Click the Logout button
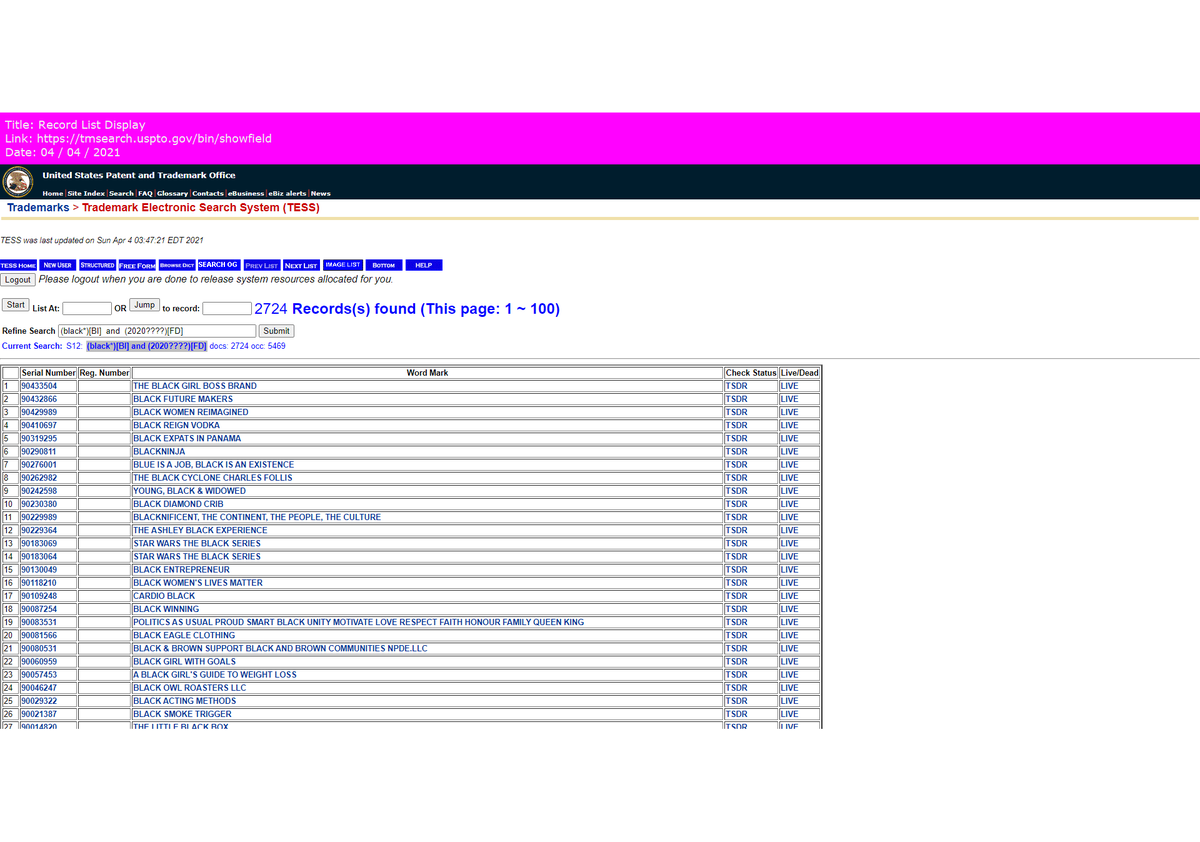 [18, 280]
